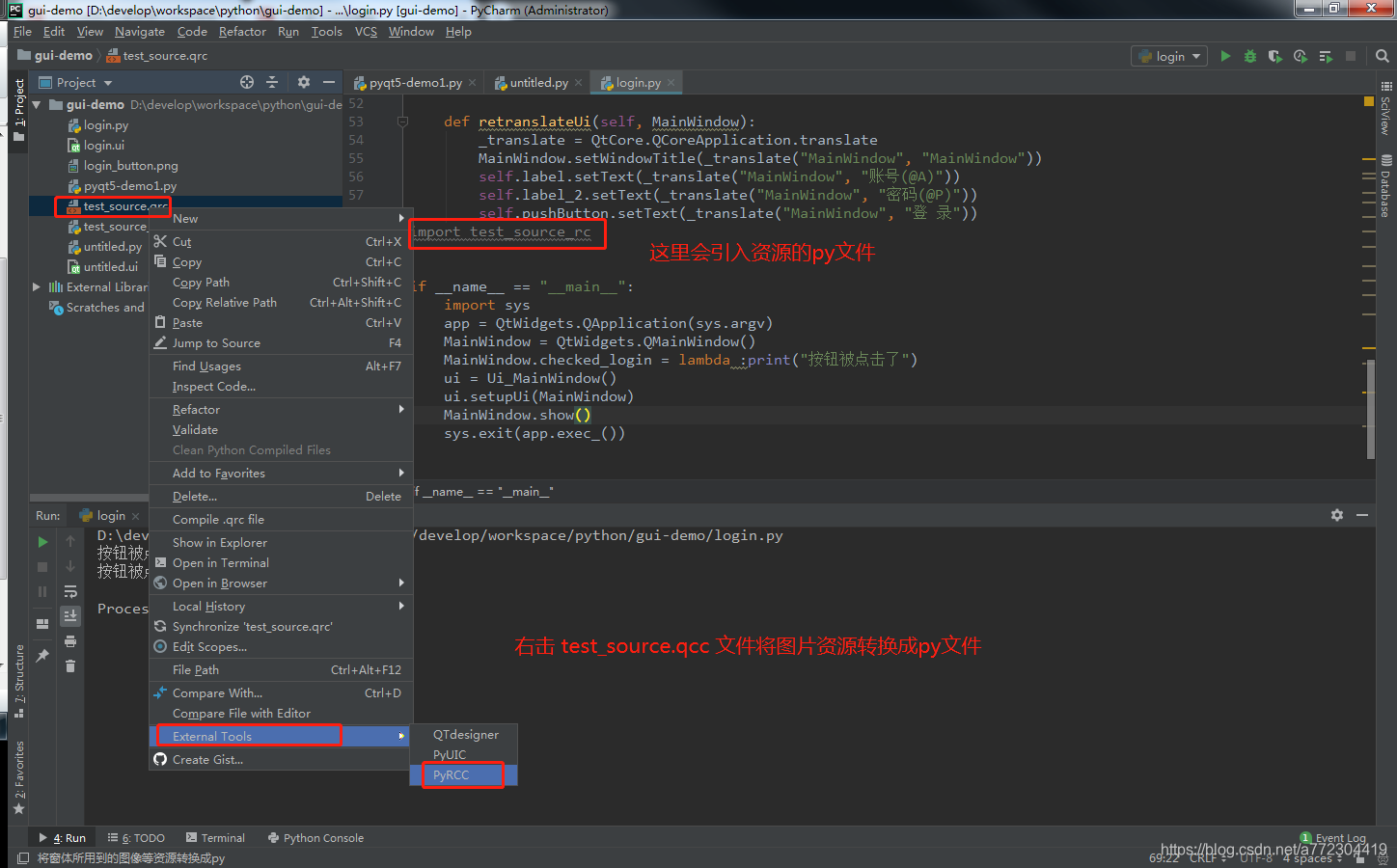
Task: Run the login configuration with green play icon
Action: click(x=1225, y=56)
